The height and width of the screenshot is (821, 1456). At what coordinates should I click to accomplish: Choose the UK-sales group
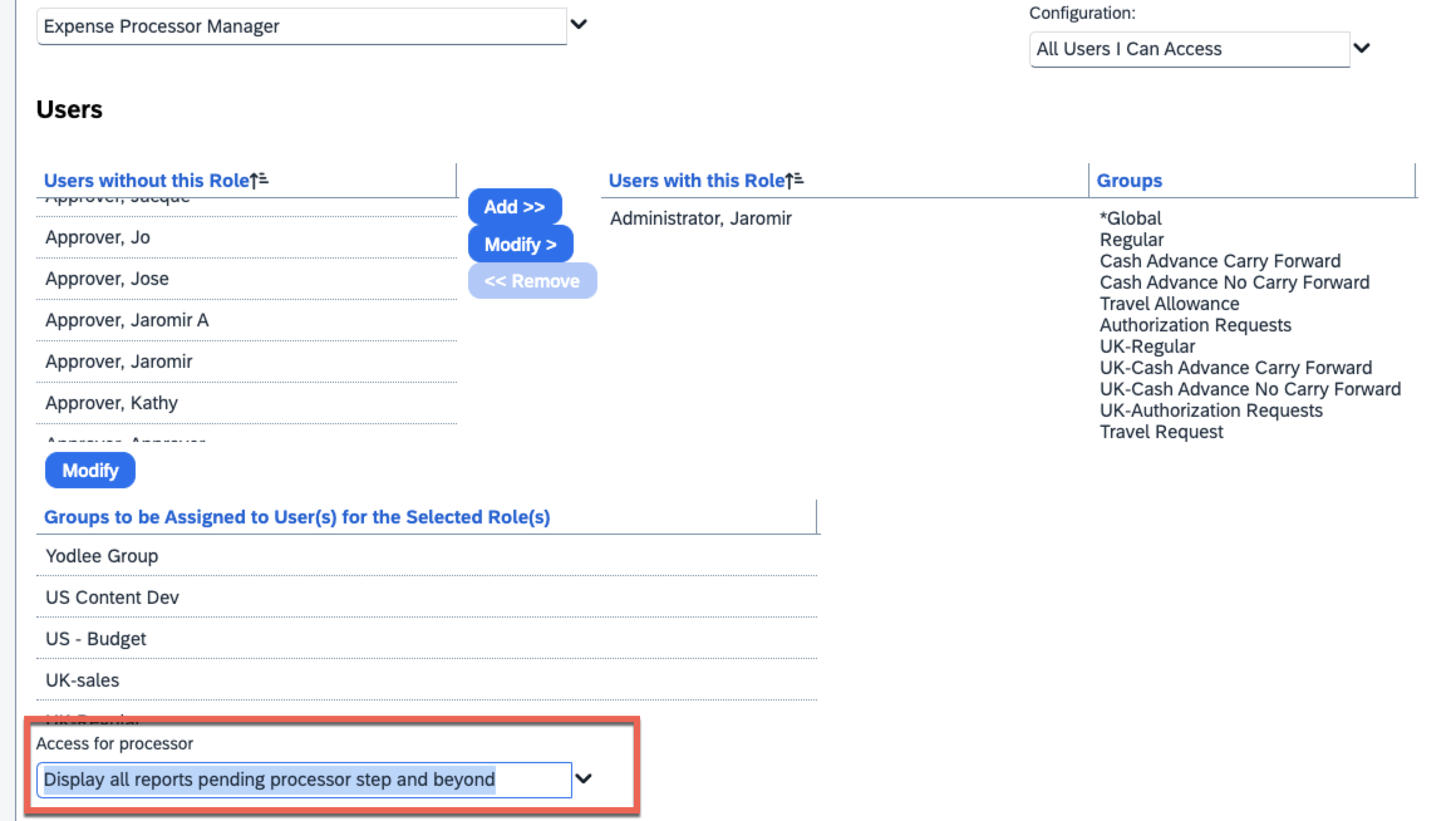[x=82, y=680]
